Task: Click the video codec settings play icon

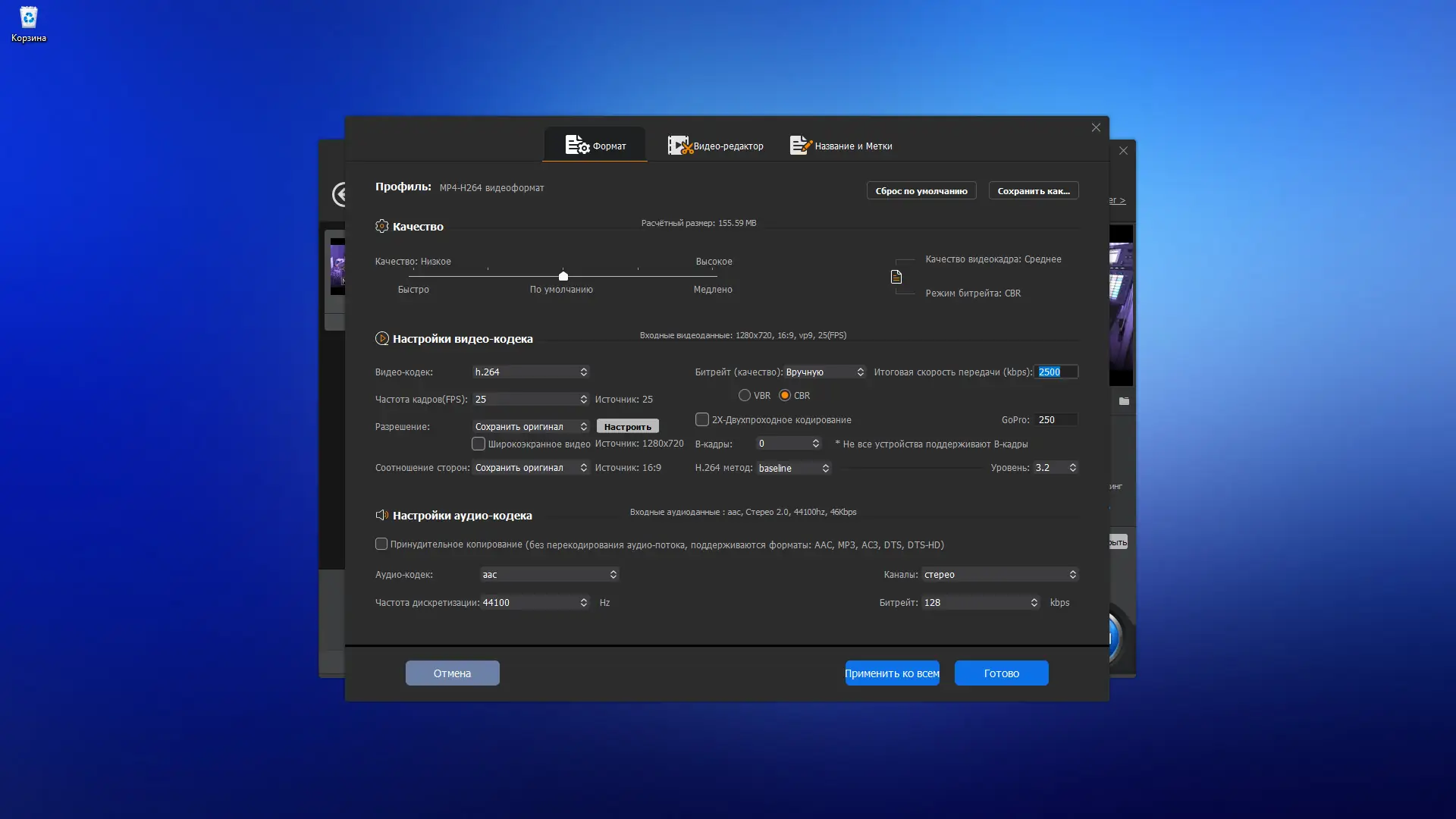Action: point(381,338)
